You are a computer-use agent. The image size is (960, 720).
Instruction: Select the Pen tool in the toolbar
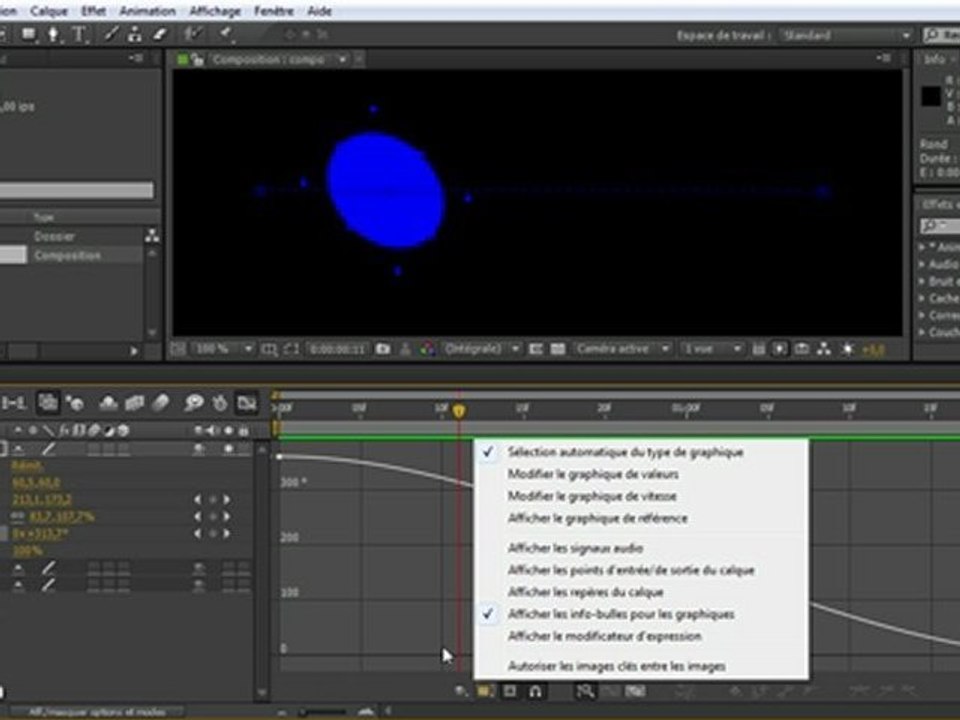(53, 35)
